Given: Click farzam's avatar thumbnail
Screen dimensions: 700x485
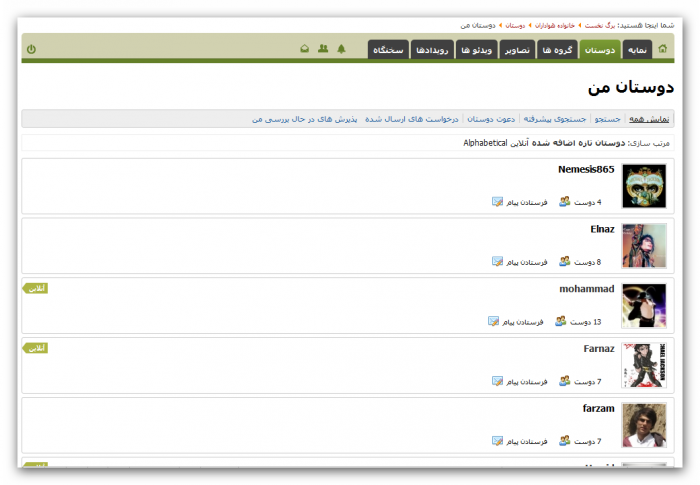Looking at the screenshot, I should [644, 425].
